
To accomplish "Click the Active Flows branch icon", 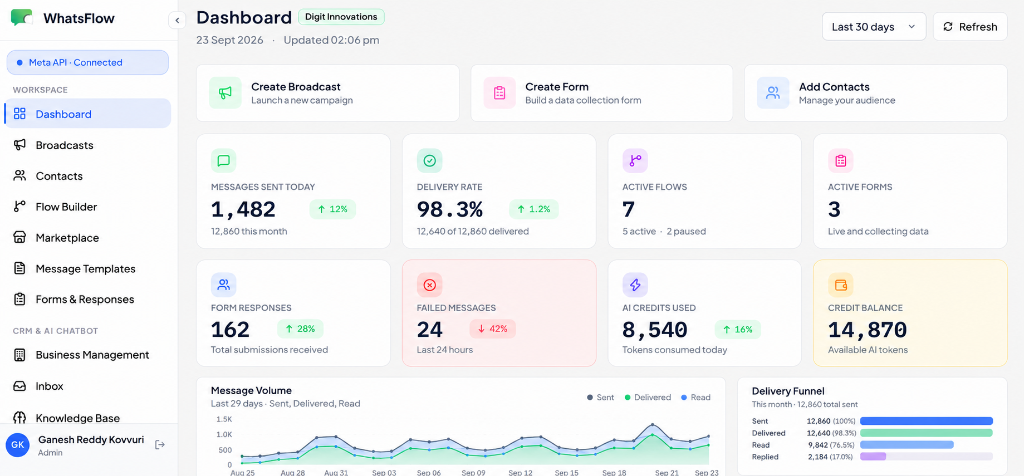I will pos(635,160).
